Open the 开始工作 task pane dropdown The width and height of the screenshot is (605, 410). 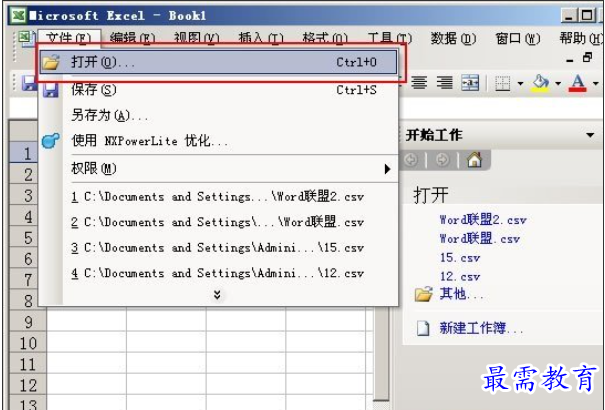(x=590, y=135)
